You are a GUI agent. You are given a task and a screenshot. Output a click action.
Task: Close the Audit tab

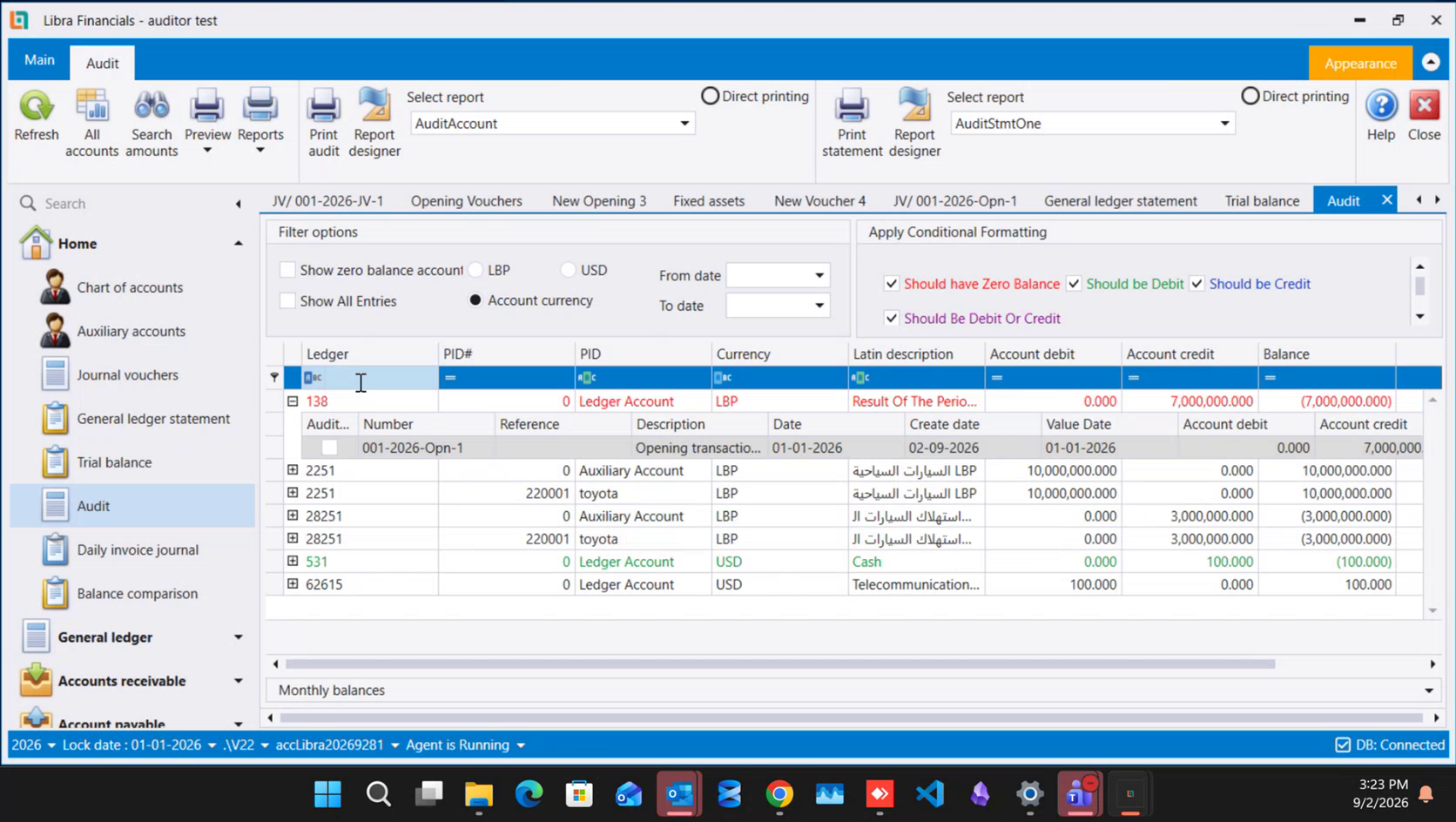(x=1386, y=200)
